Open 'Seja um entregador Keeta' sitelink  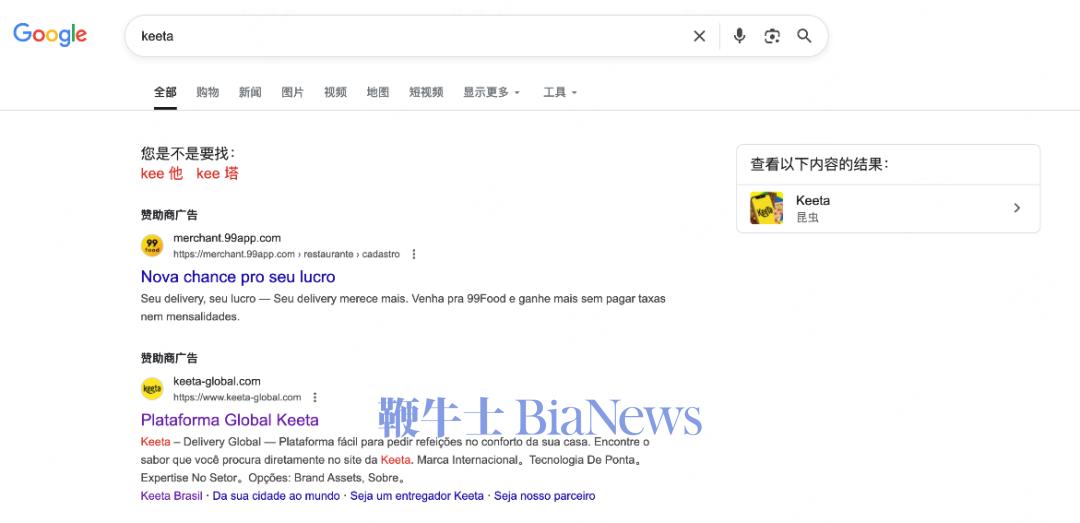point(417,496)
